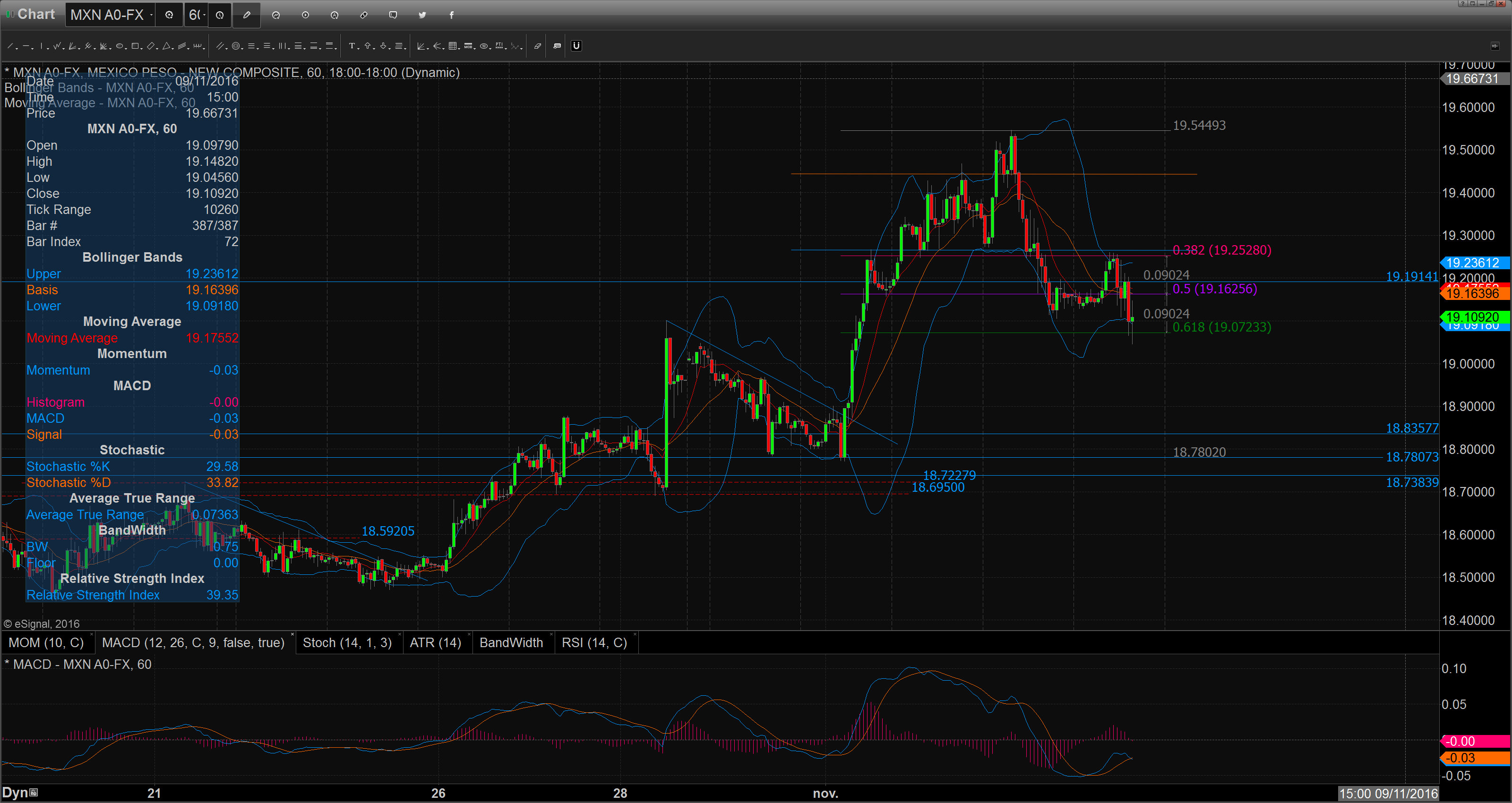The image size is (1512, 803).
Task: Click the small icon next to Dyn
Action: tap(34, 793)
